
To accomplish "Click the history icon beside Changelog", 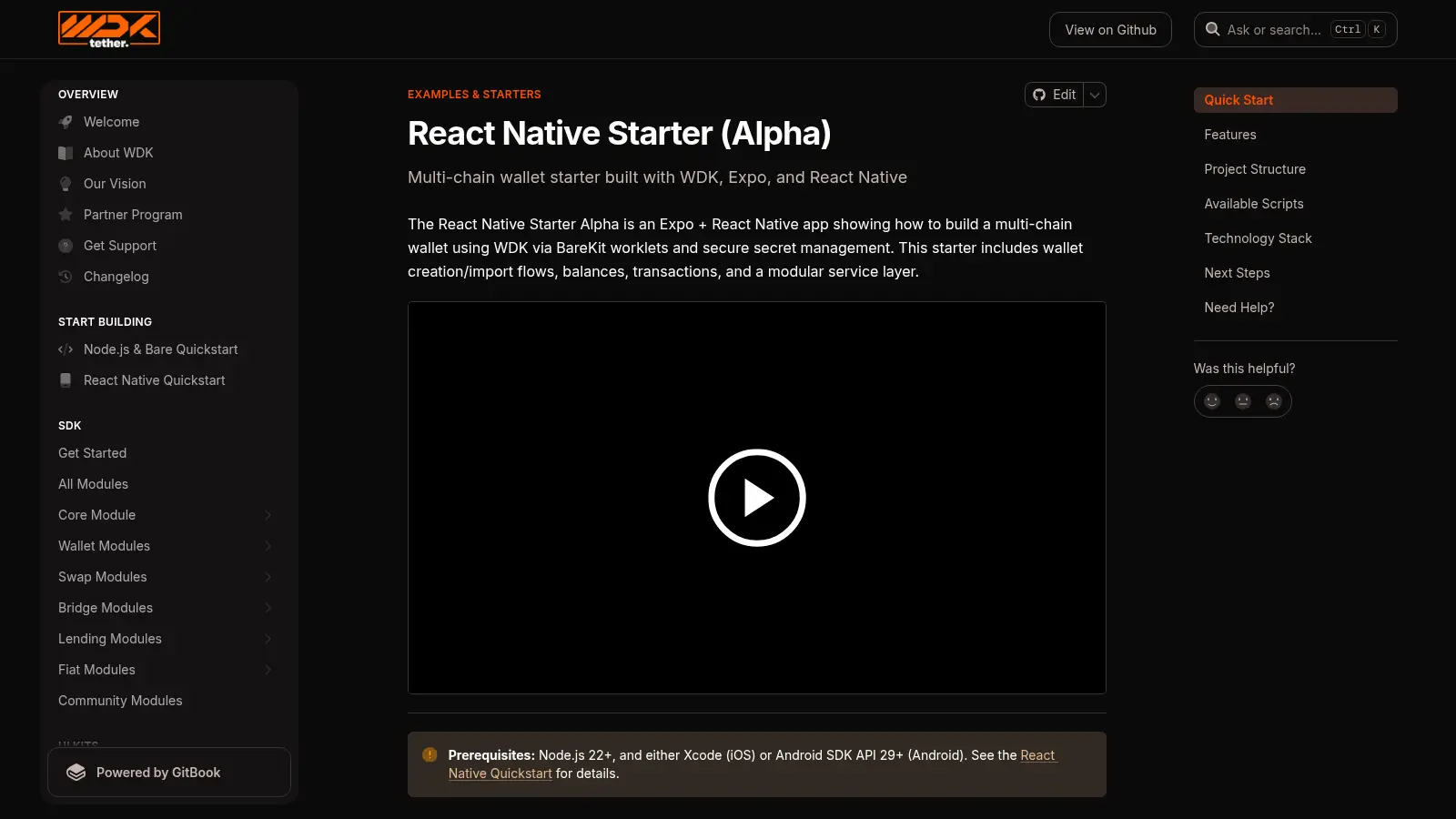I will point(66,277).
